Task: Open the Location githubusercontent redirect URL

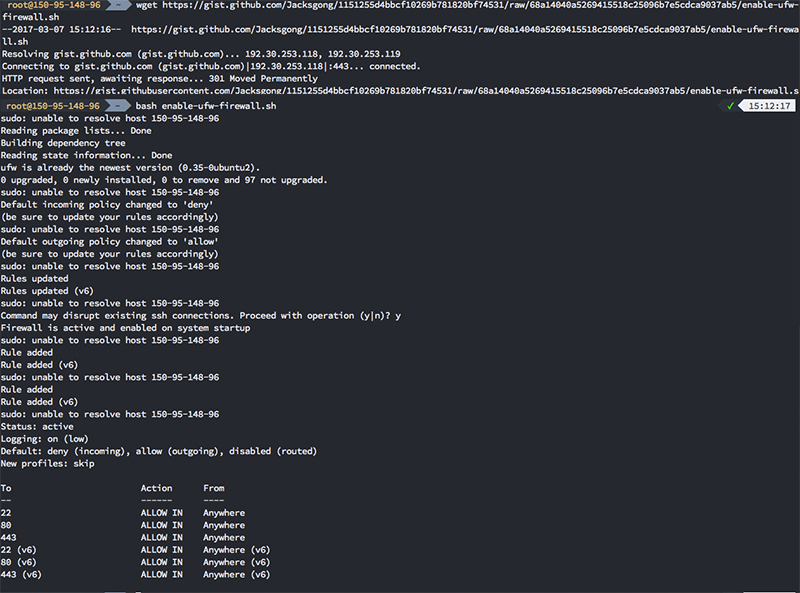Action: [426, 91]
